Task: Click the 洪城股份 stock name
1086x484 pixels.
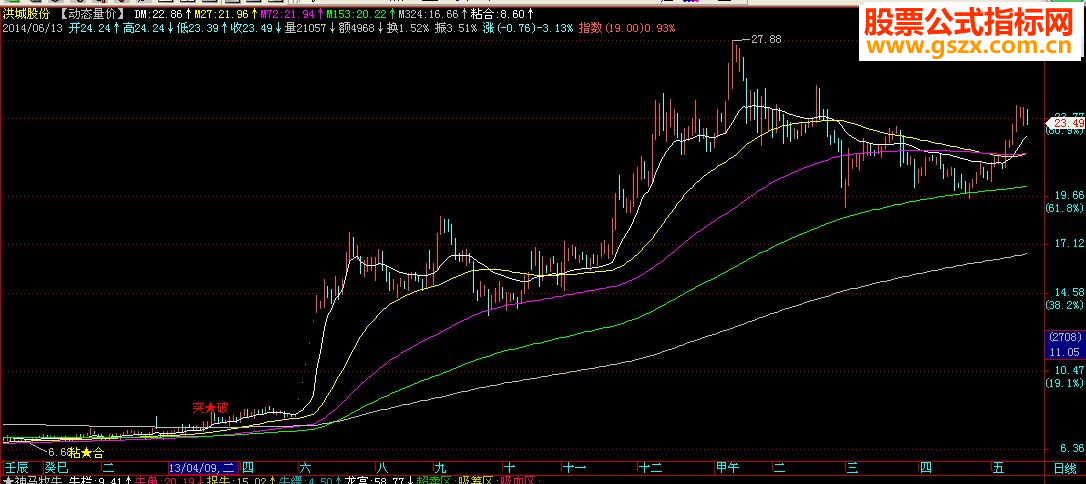Action: pyautogui.click(x=27, y=14)
